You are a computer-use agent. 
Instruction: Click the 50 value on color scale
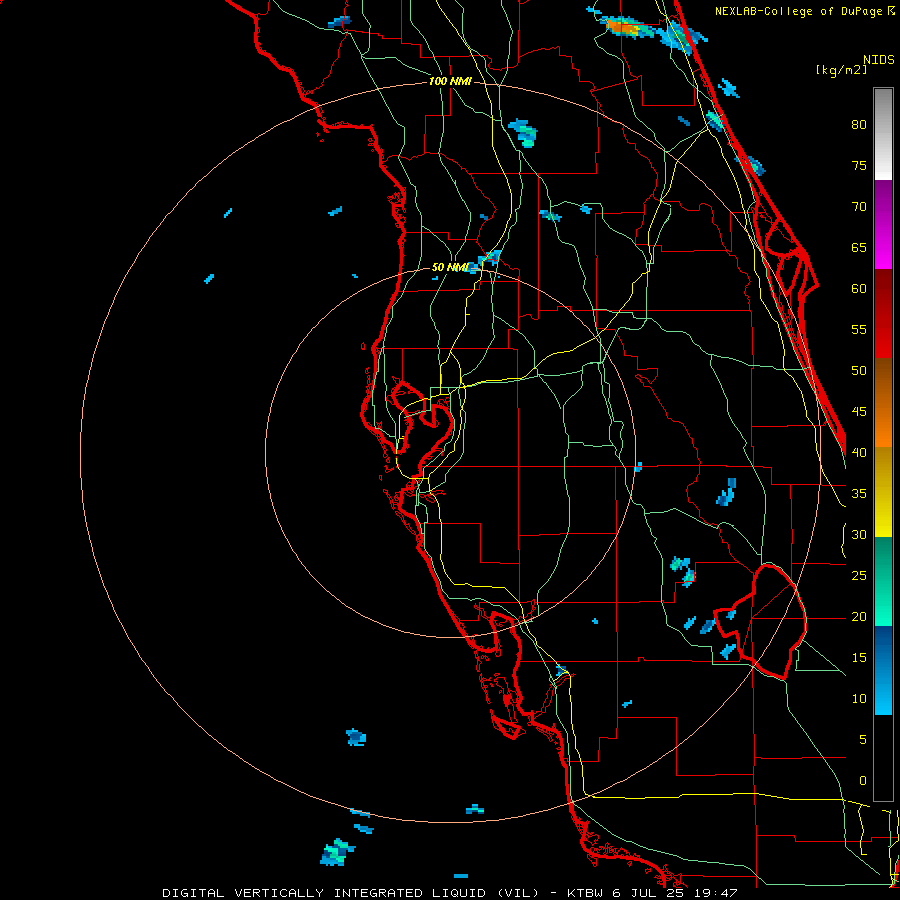point(859,371)
